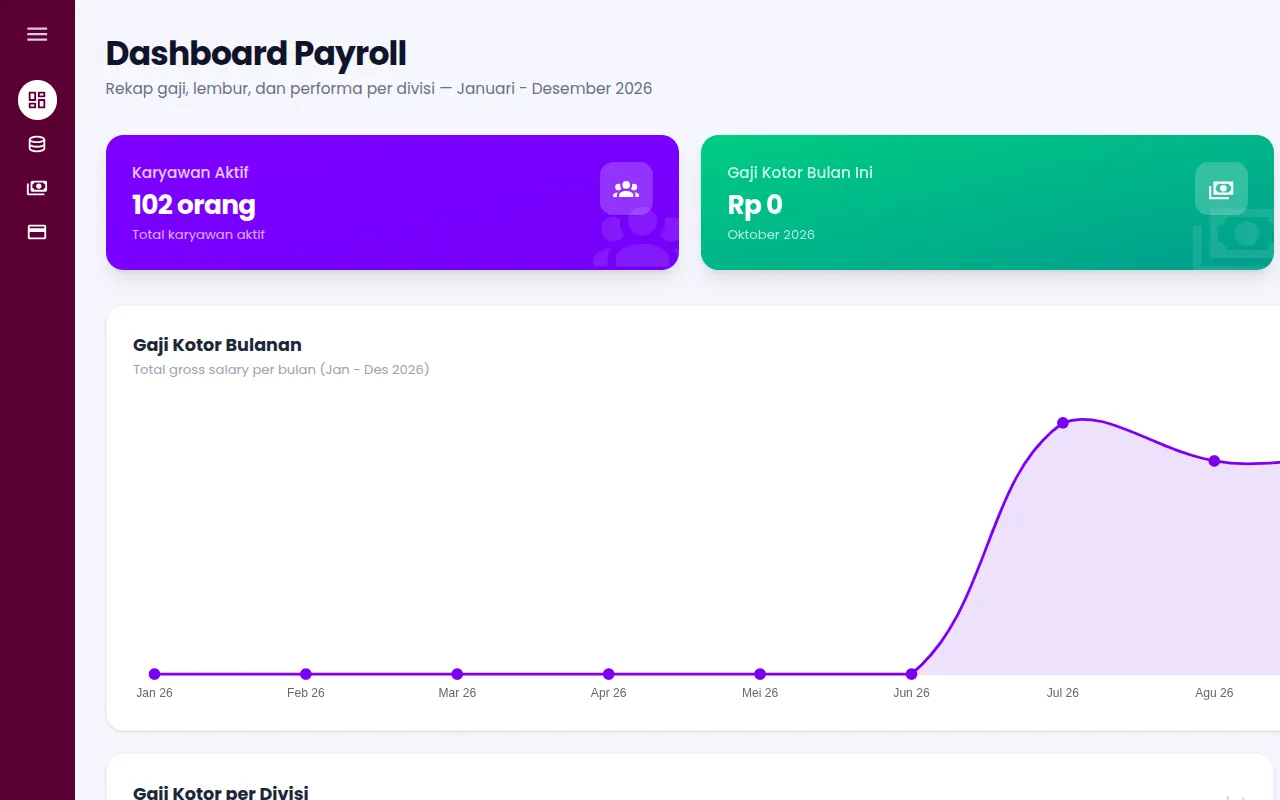Image resolution: width=1280 pixels, height=800 pixels.
Task: Click the 'Total karyawan aktif' caption
Action: [x=198, y=235]
